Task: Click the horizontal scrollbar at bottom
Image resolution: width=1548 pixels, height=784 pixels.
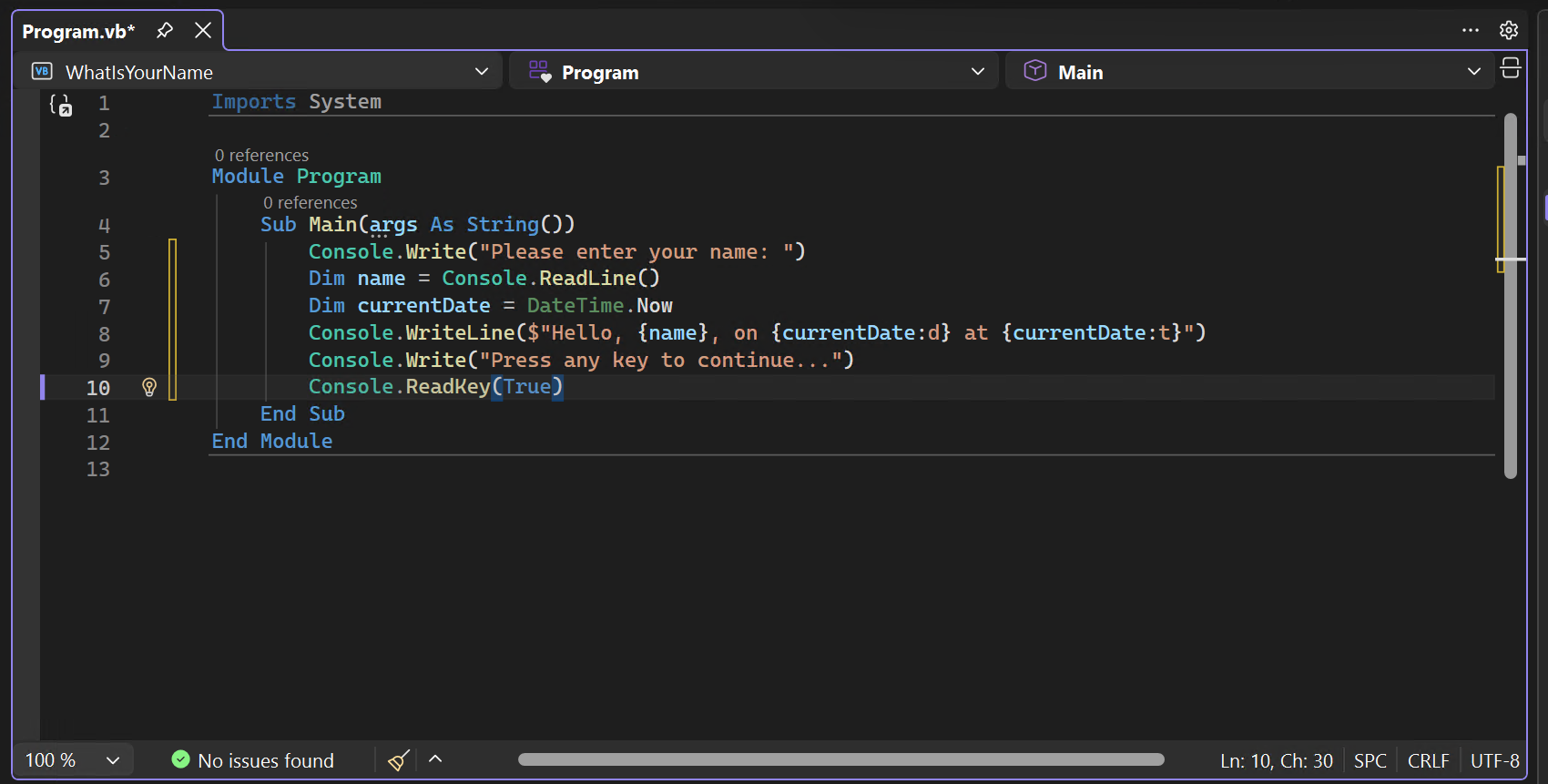Action: pyautogui.click(x=840, y=759)
